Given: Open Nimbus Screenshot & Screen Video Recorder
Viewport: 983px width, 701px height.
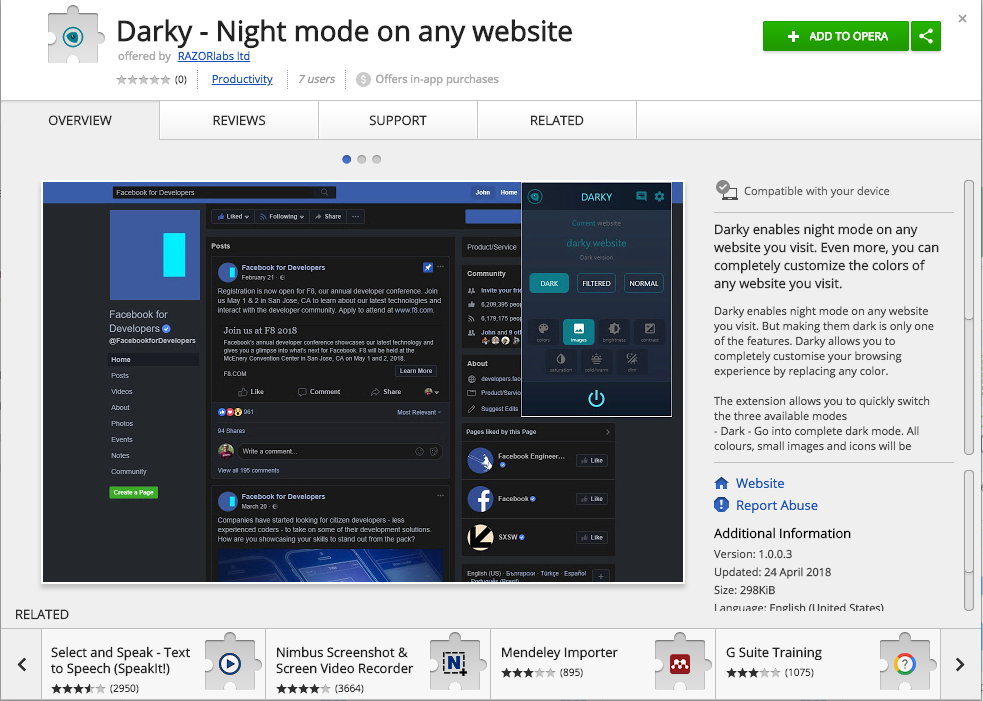Looking at the screenshot, I should pyautogui.click(x=378, y=664).
